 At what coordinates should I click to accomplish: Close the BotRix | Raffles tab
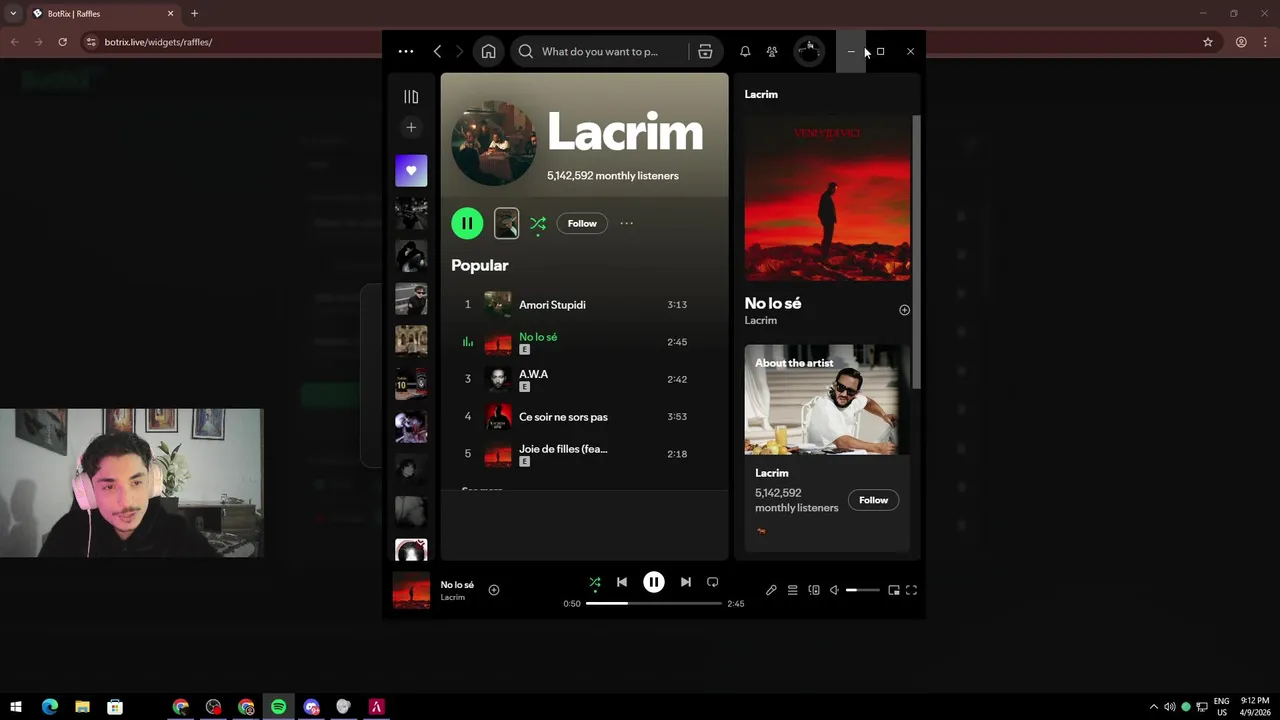click(170, 14)
